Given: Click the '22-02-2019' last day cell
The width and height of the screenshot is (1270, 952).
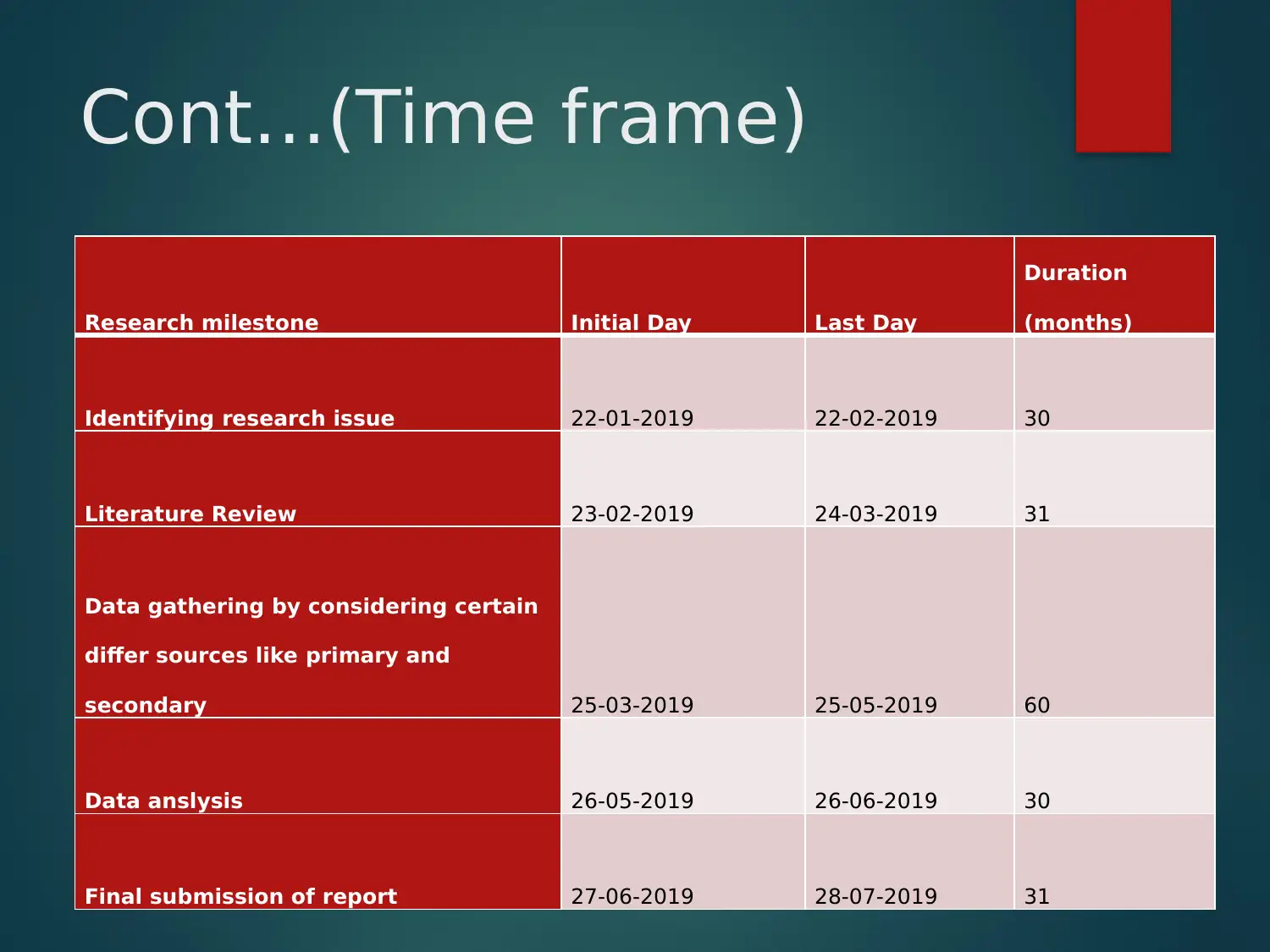Looking at the screenshot, I should click(x=909, y=384).
